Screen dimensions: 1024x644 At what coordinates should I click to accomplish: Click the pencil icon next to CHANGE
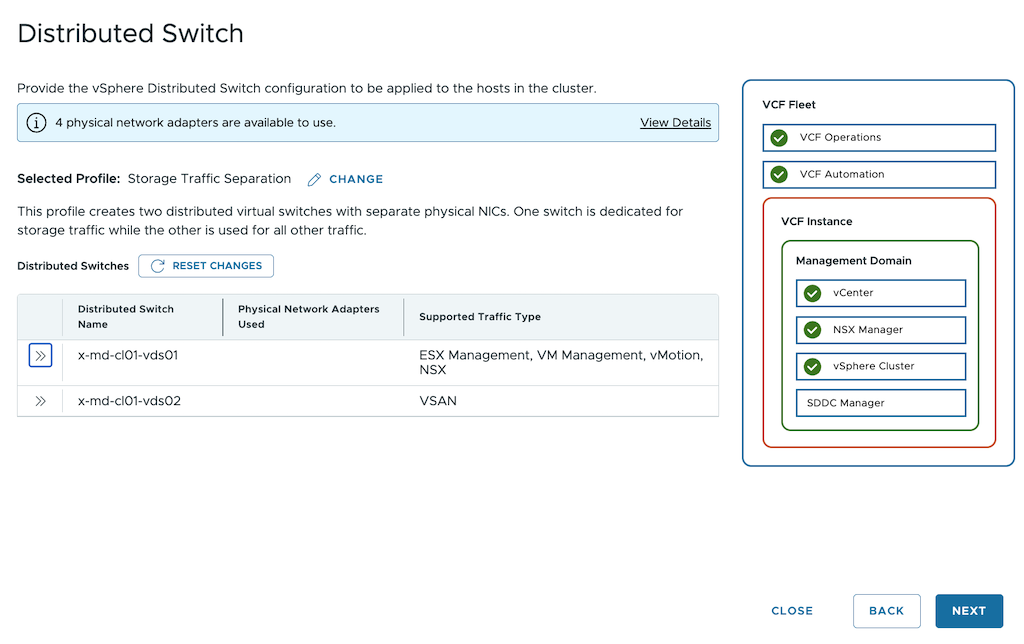click(x=314, y=180)
